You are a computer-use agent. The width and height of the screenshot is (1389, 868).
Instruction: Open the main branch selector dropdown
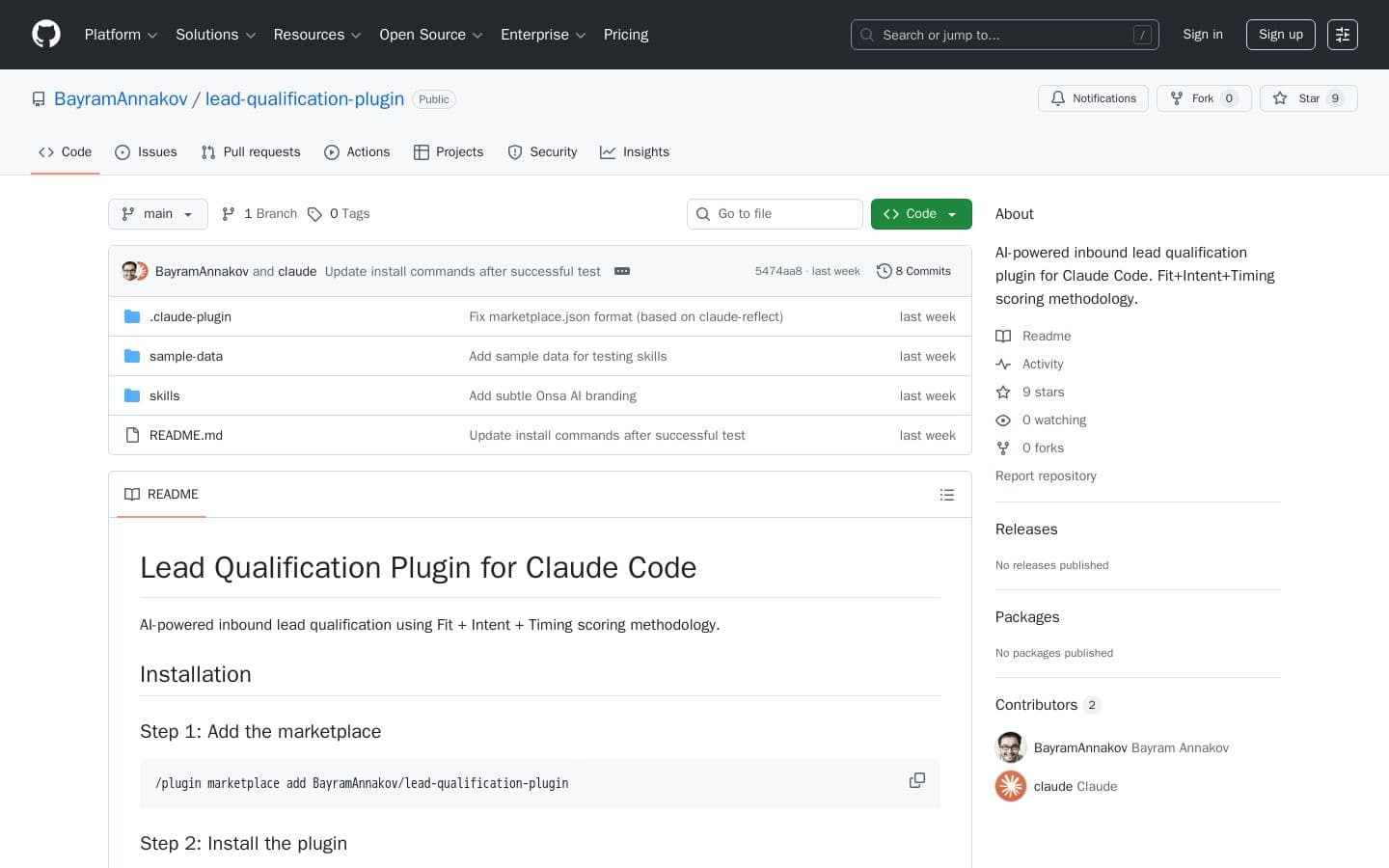[x=157, y=213]
